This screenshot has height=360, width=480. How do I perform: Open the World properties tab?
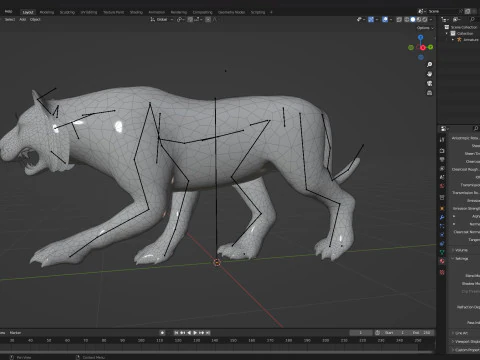click(442, 186)
